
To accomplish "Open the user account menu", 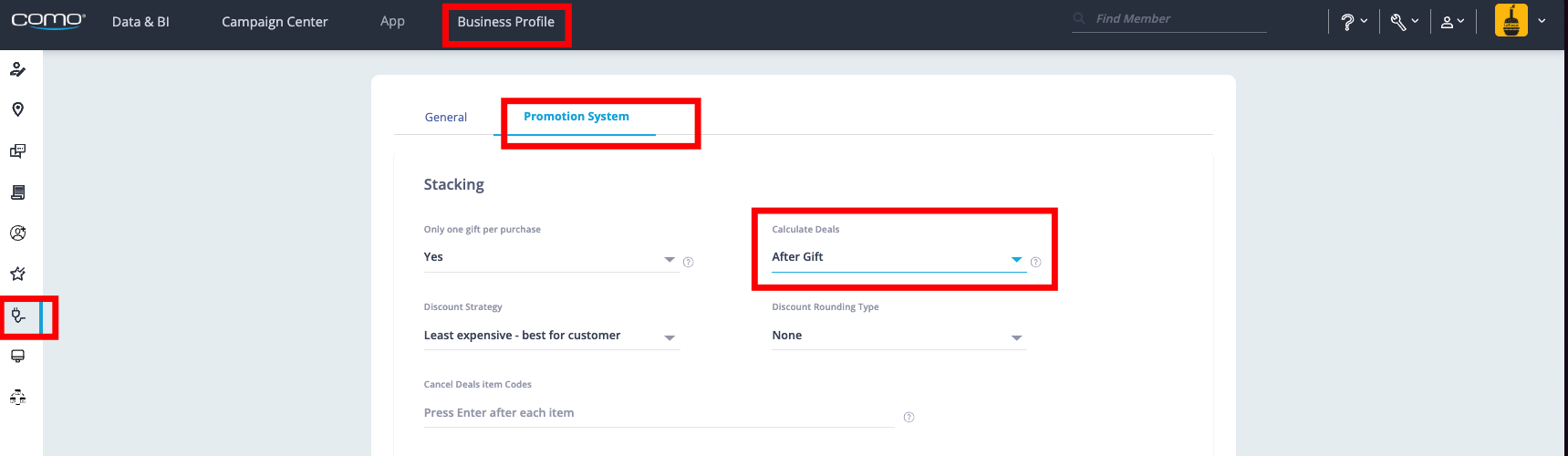I will click(x=1452, y=22).
